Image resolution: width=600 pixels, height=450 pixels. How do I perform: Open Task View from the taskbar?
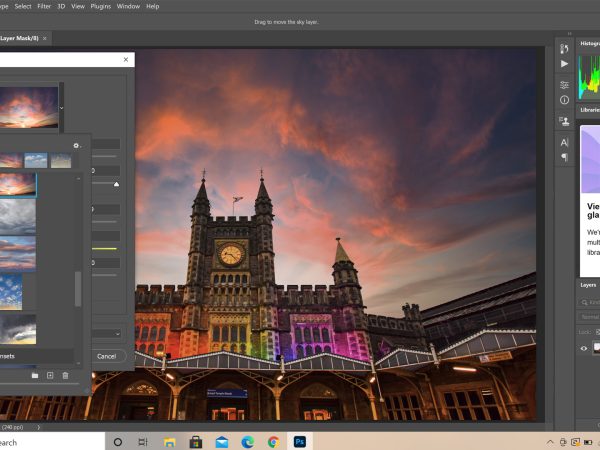pyautogui.click(x=143, y=442)
